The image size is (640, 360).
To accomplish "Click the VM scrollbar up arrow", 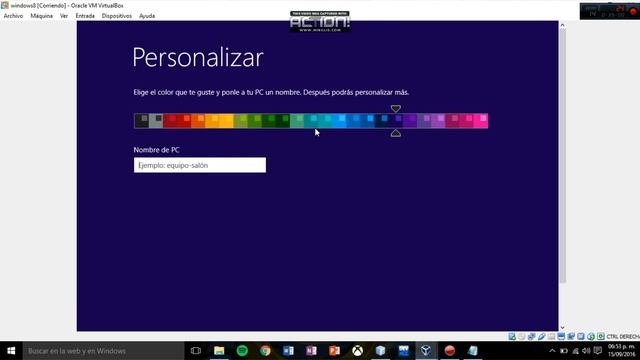I will tap(562, 25).
